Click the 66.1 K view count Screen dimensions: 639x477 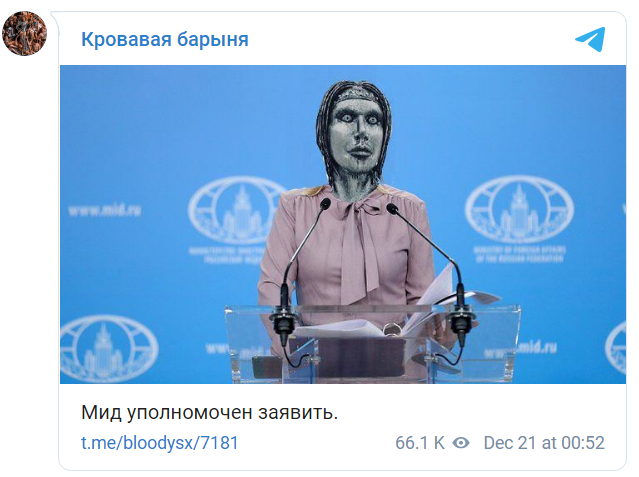[x=420, y=443]
